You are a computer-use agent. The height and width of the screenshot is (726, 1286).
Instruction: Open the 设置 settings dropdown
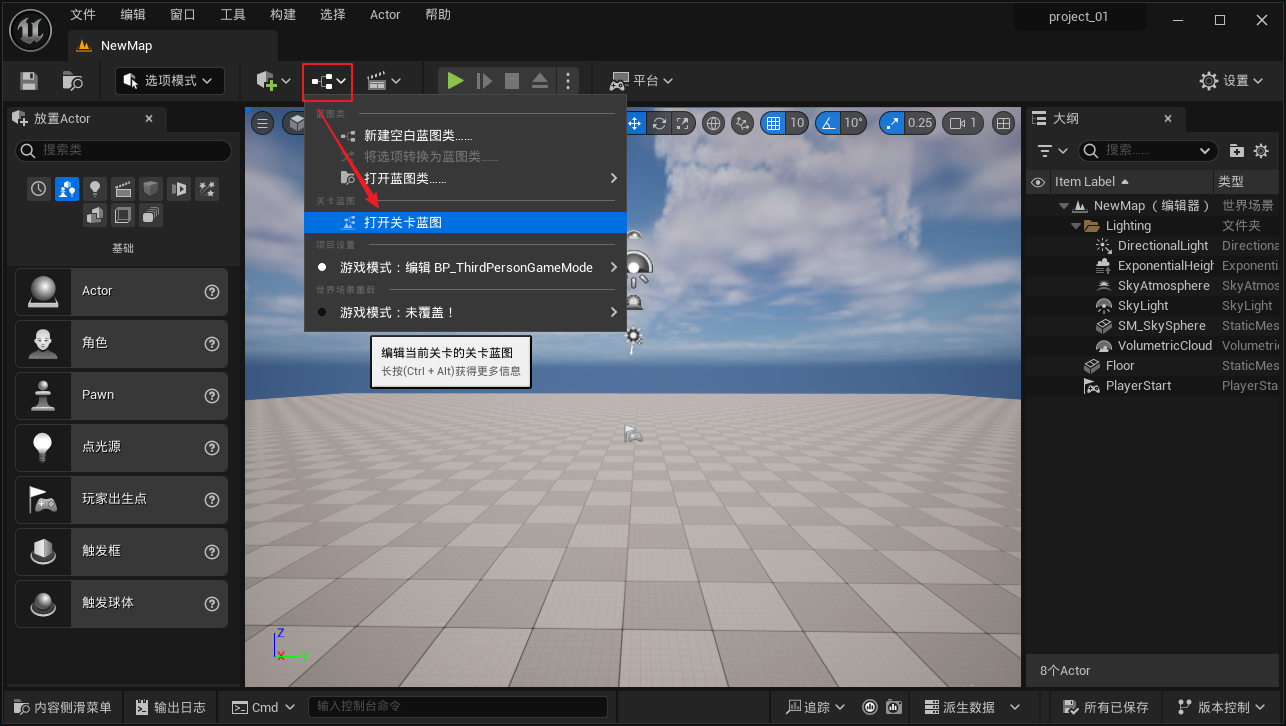coord(1233,81)
